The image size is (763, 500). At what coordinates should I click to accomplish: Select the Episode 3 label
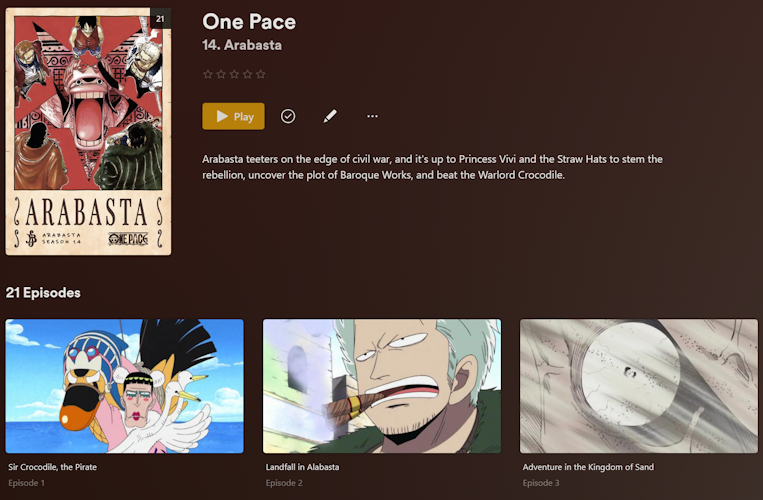[541, 483]
